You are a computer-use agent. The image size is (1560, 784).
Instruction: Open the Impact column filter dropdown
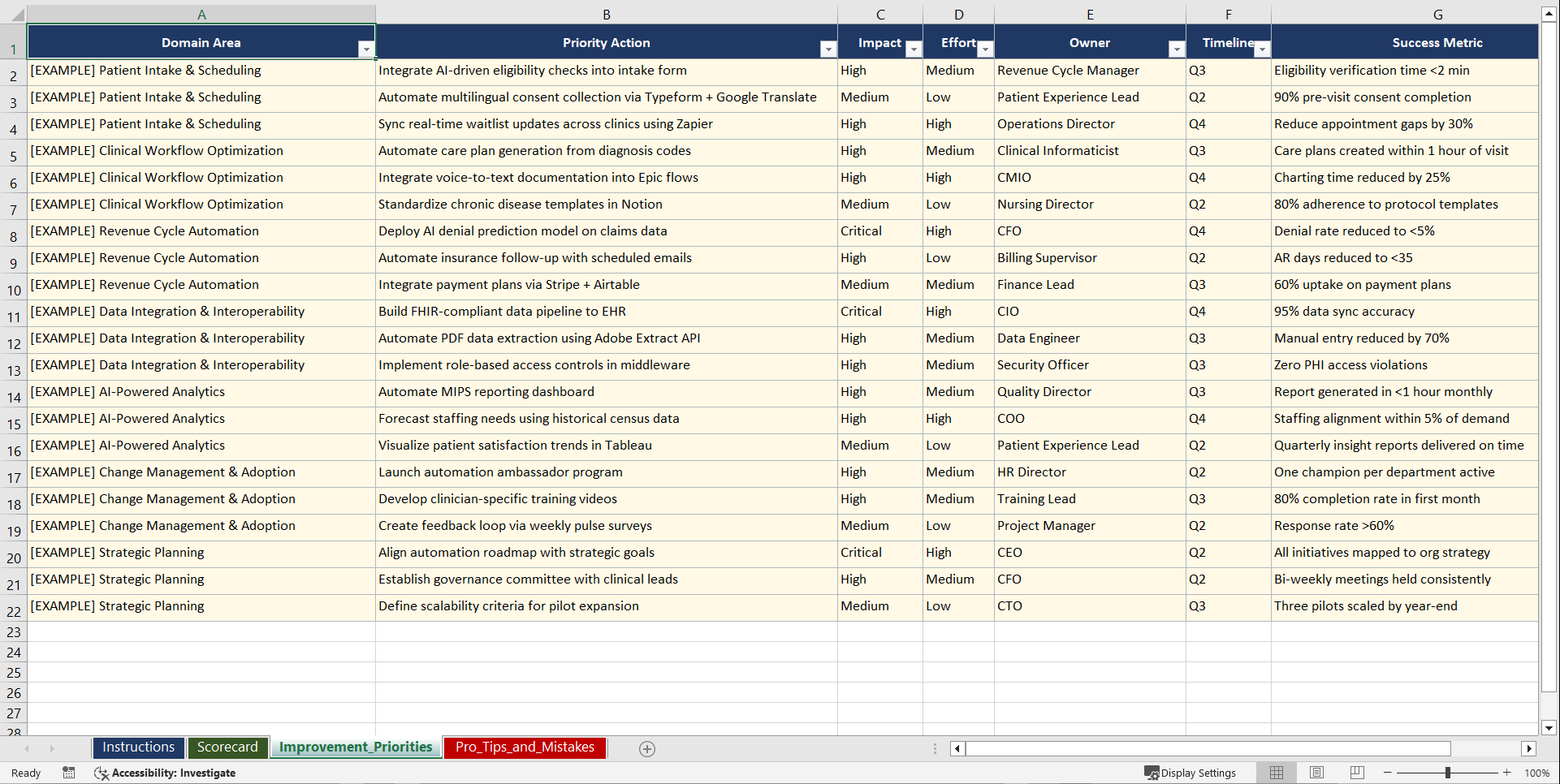(914, 49)
